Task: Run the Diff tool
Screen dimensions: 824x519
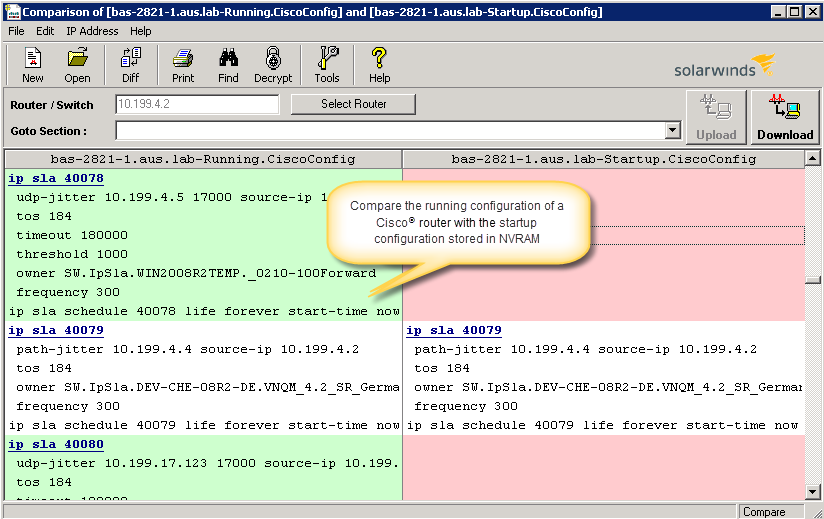Action: [131, 65]
